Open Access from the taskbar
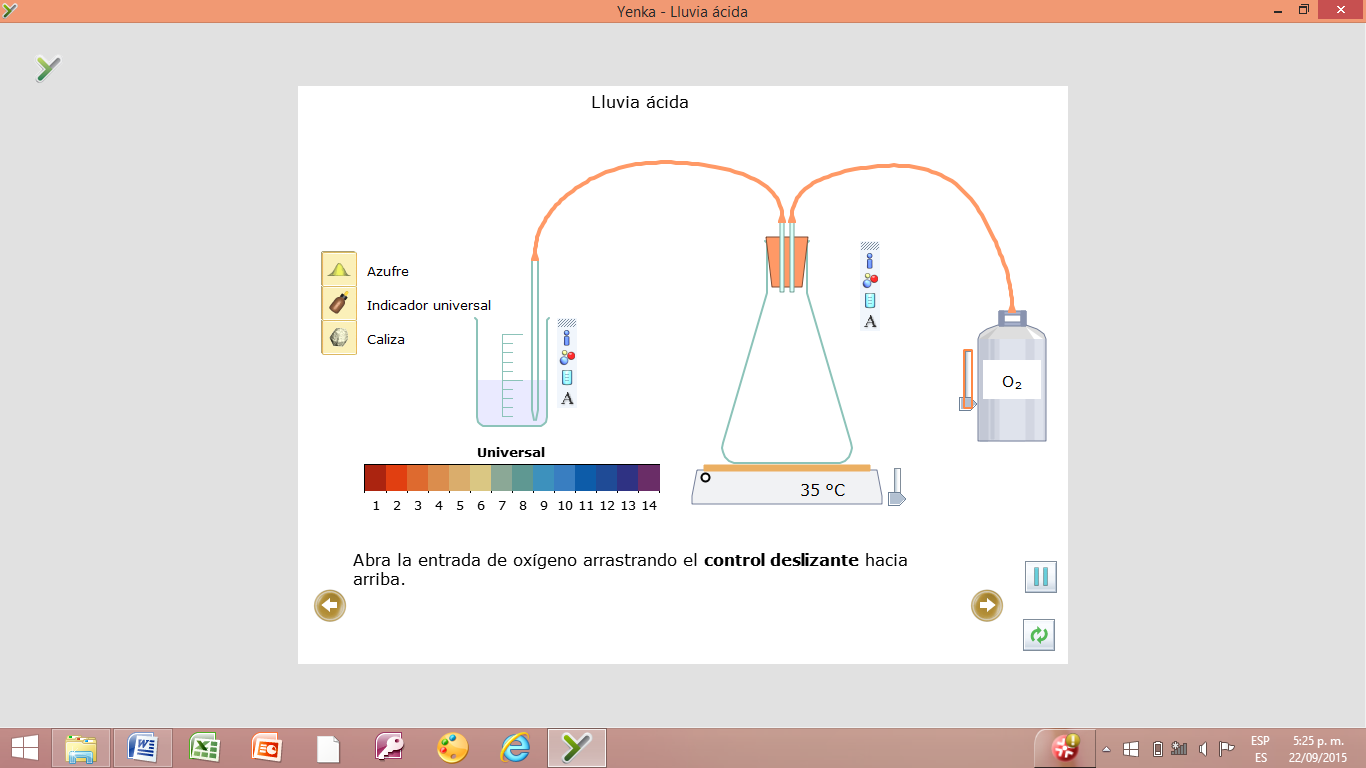This screenshot has width=1366, height=768. (x=389, y=747)
